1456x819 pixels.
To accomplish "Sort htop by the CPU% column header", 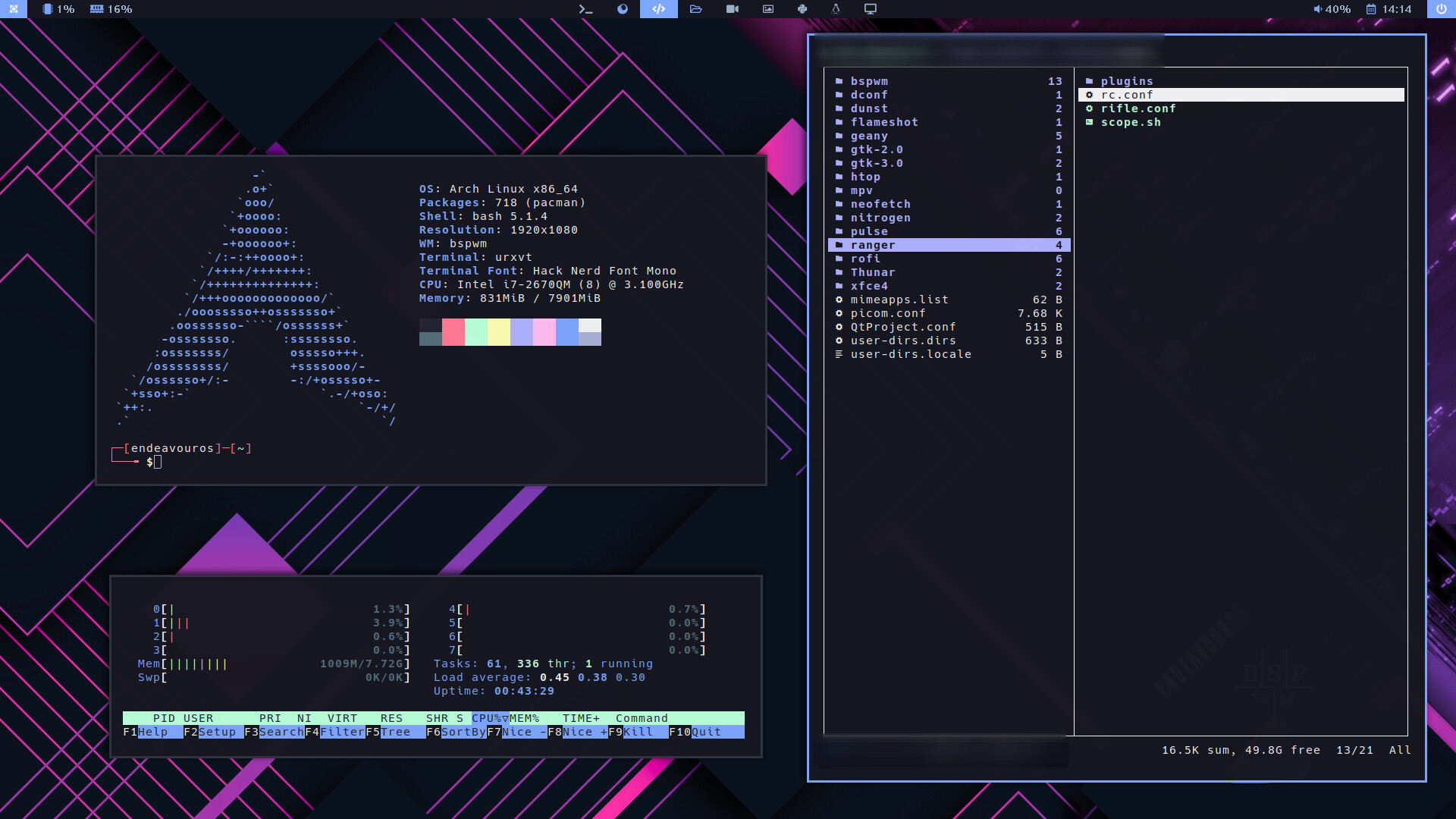I will (x=491, y=718).
